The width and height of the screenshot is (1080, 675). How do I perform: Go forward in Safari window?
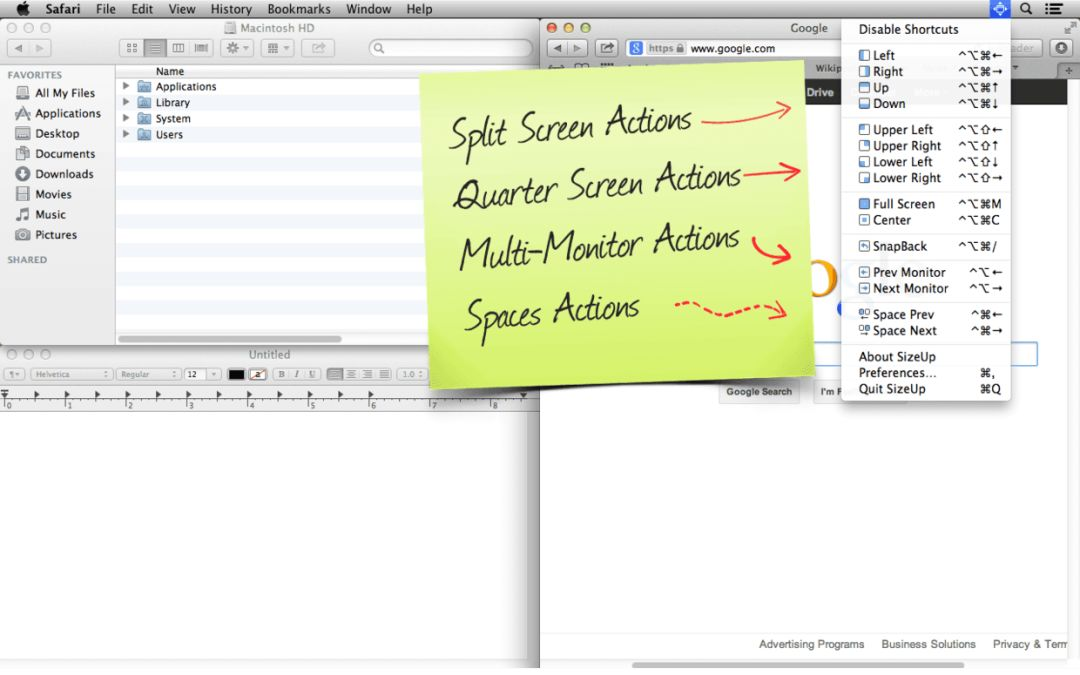[x=578, y=48]
